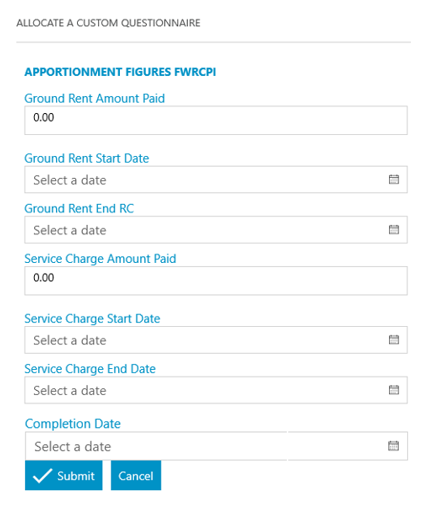Click the Ground Rent End RC text box
This screenshot has height=506, width=427.
click(x=216, y=230)
